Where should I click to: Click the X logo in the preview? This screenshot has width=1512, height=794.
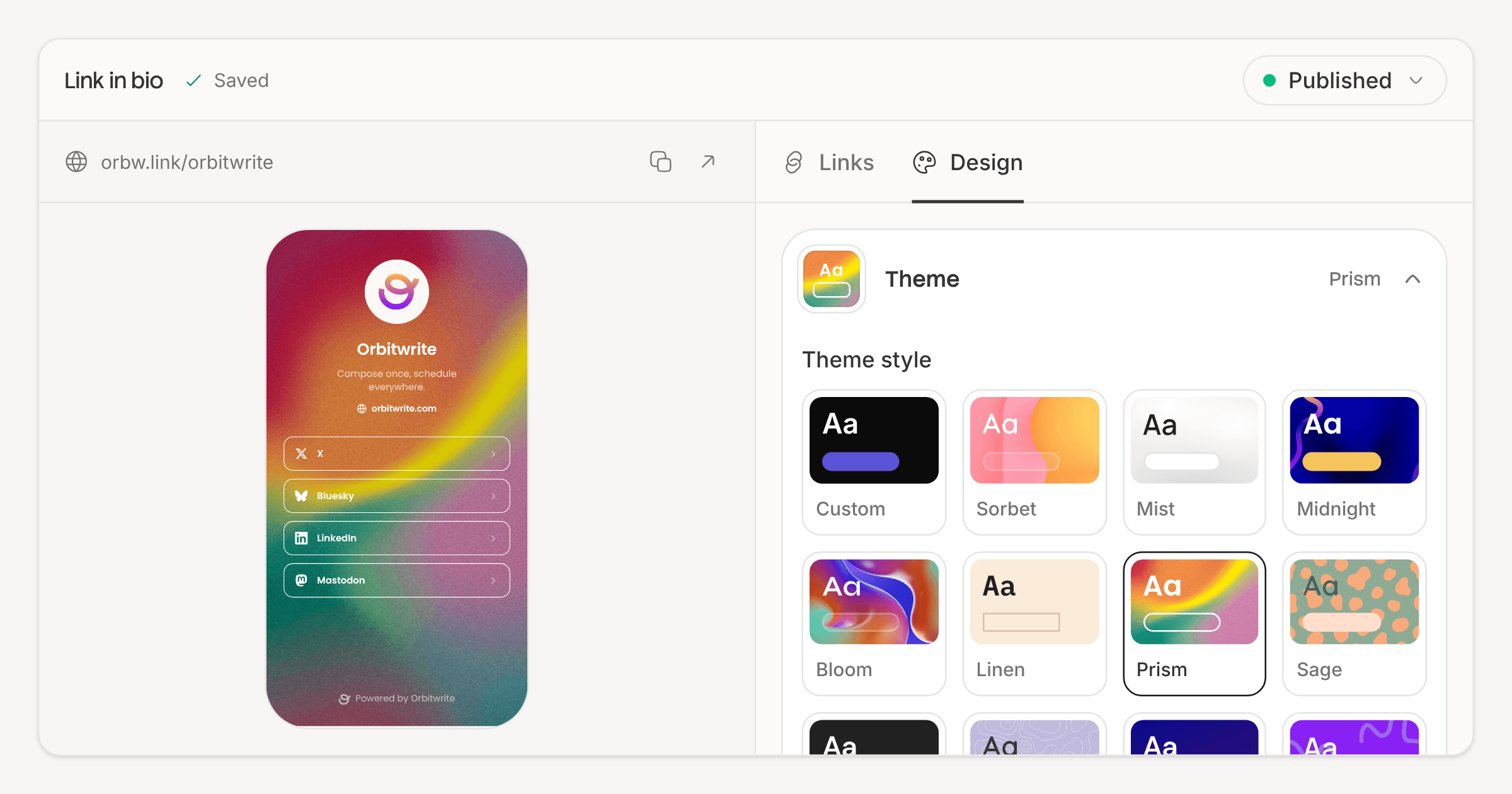point(301,454)
